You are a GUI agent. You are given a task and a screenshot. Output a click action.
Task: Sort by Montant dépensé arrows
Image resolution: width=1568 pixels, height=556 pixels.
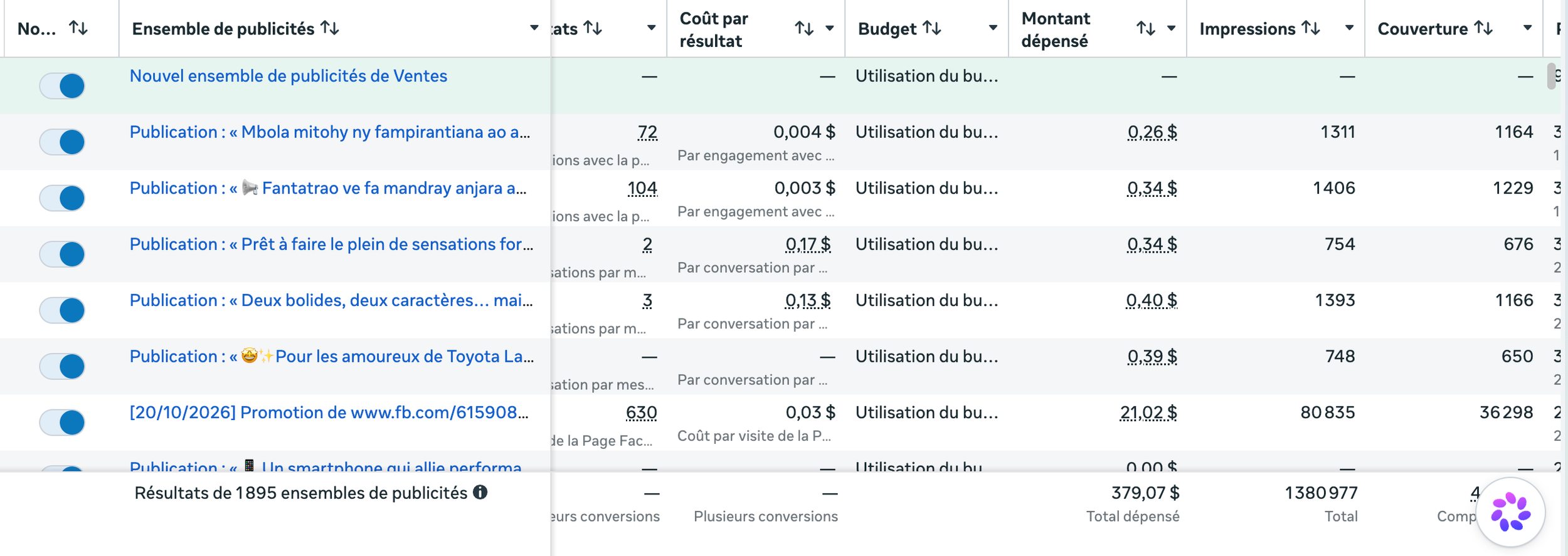tap(1146, 28)
